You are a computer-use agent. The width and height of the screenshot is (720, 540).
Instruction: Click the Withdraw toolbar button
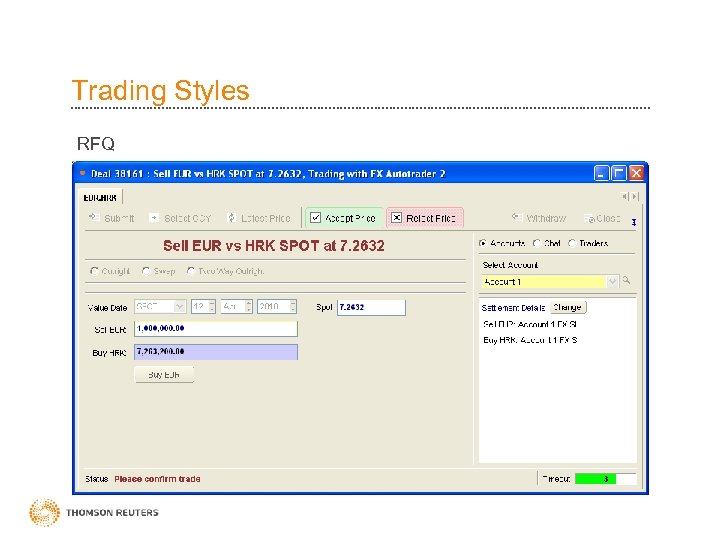point(539,218)
